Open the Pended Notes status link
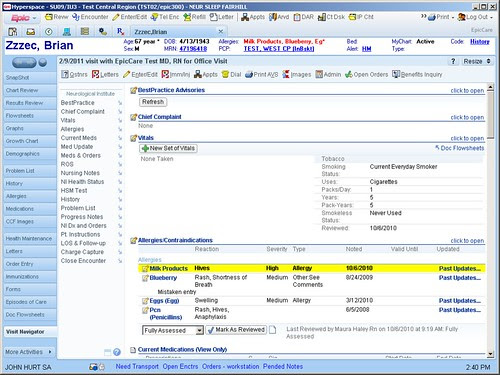 [283, 366]
